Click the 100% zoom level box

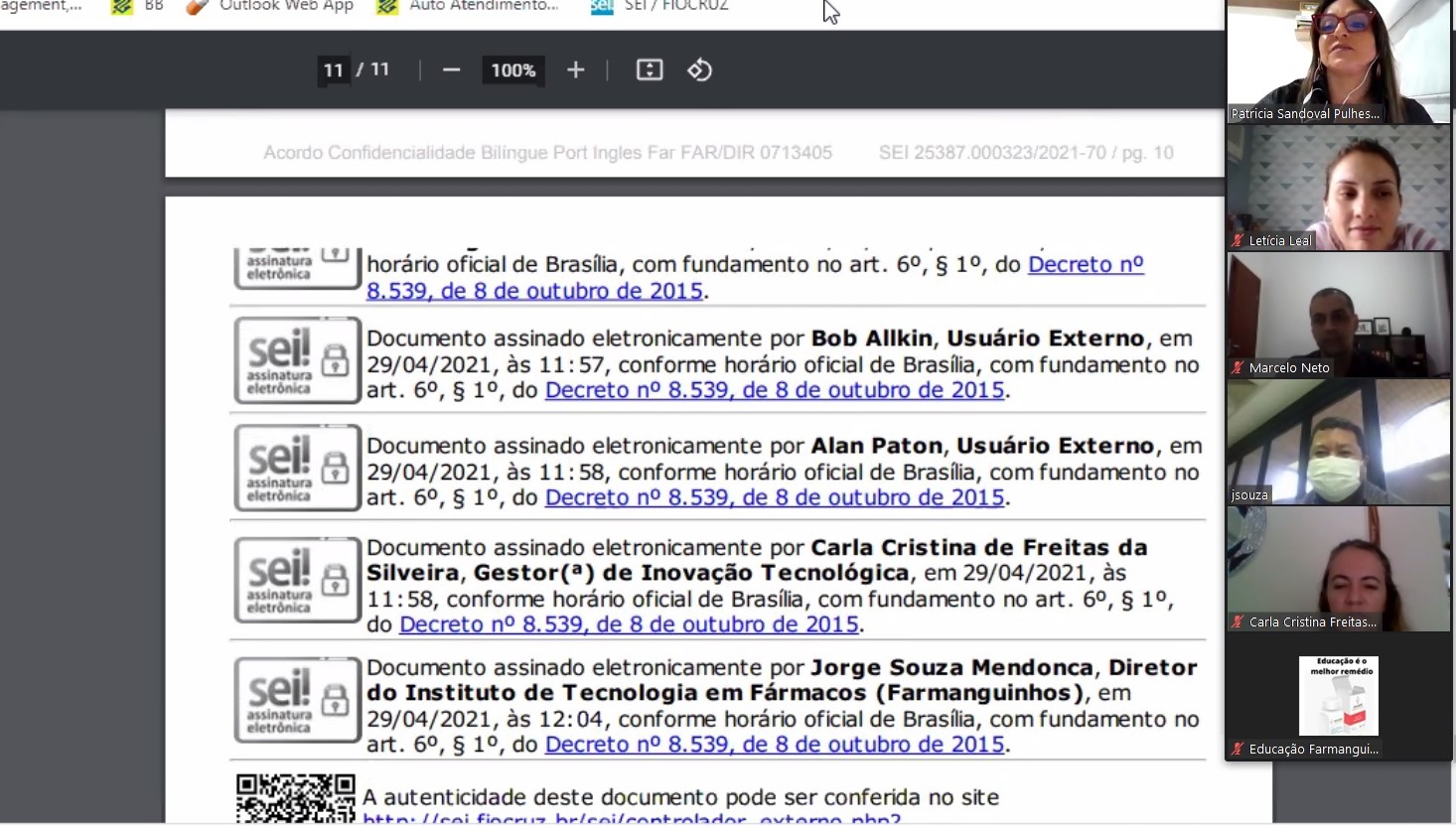512,70
